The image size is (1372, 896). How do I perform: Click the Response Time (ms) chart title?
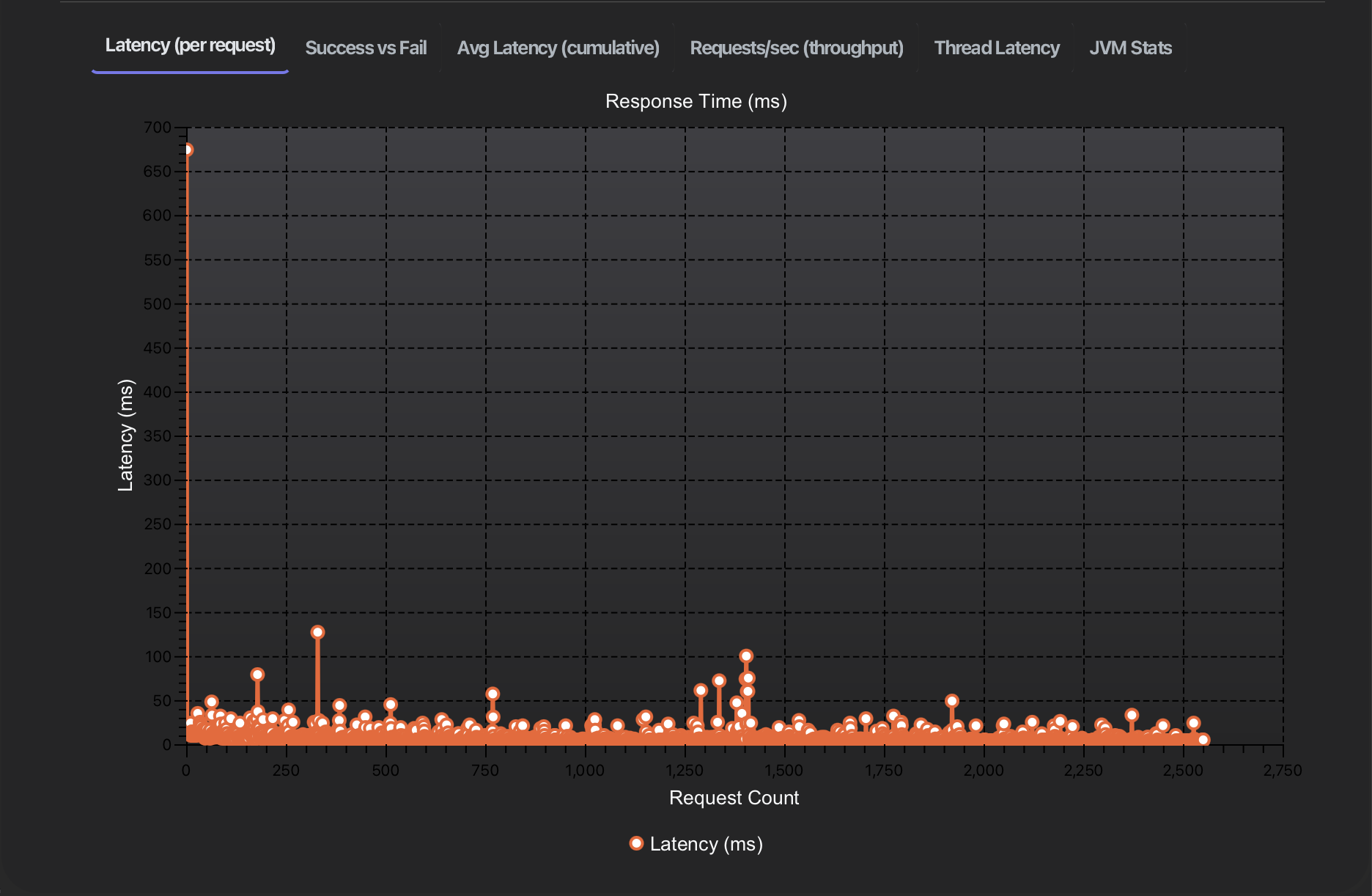(696, 101)
